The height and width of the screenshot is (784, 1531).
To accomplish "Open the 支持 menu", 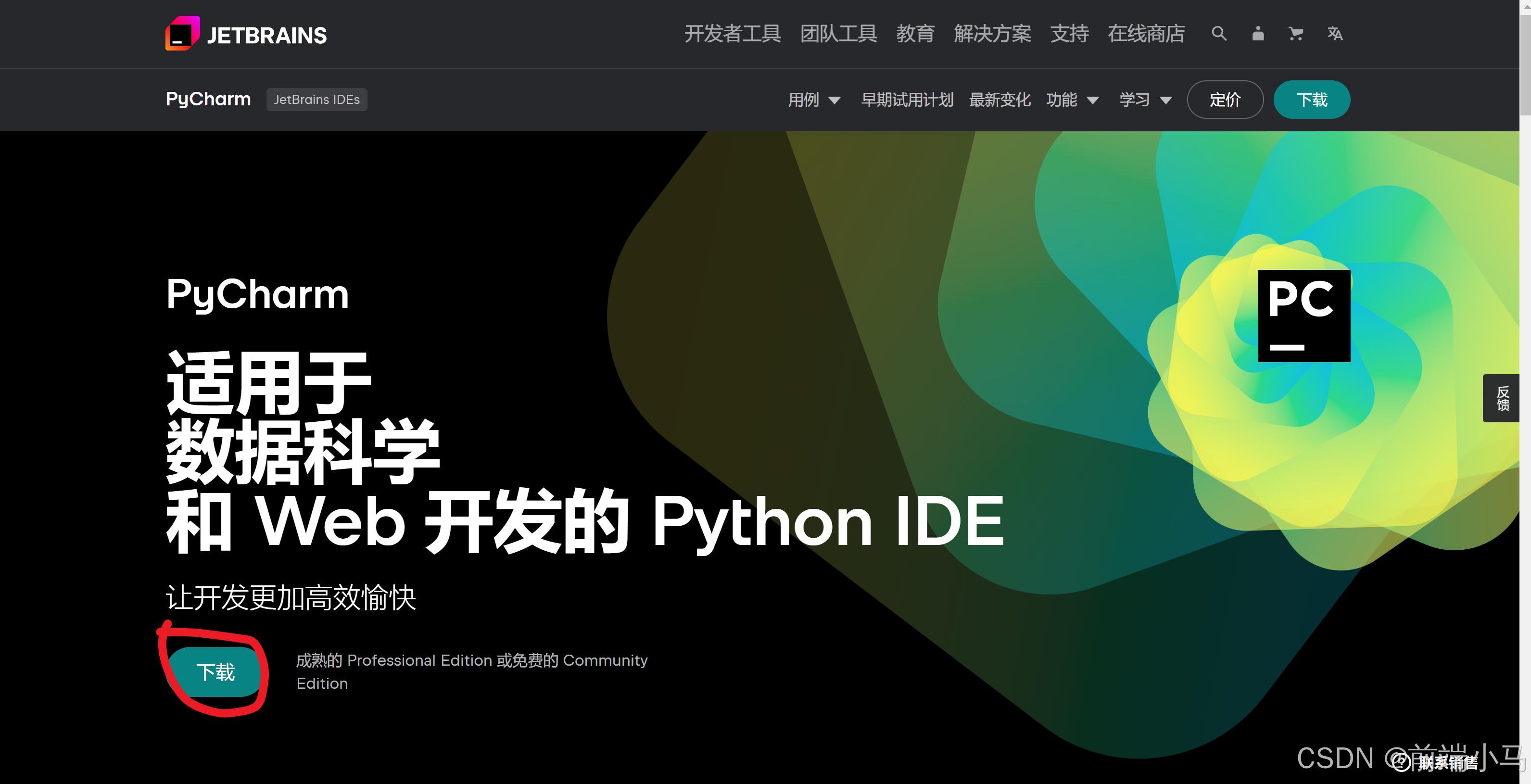I will 1069,34.
